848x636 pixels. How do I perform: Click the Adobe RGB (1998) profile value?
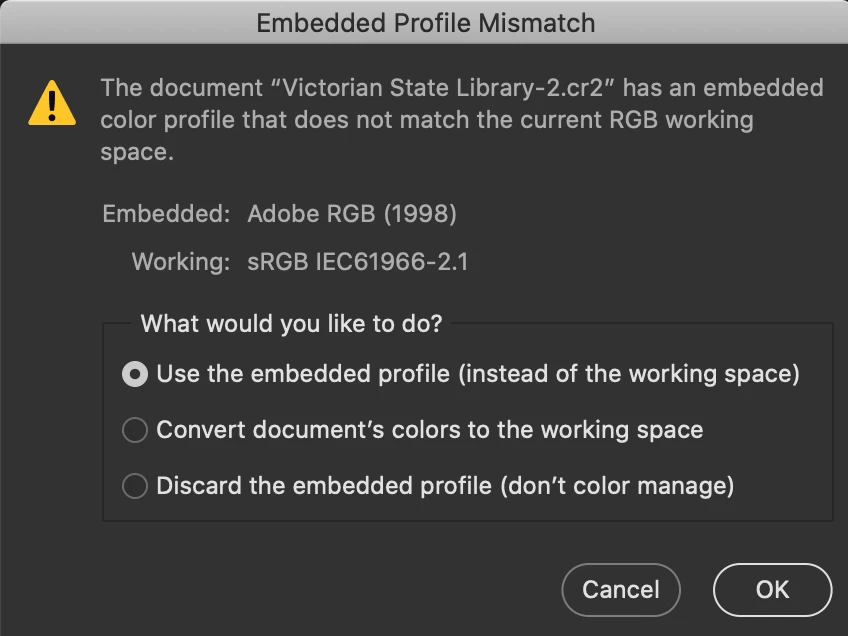352,213
